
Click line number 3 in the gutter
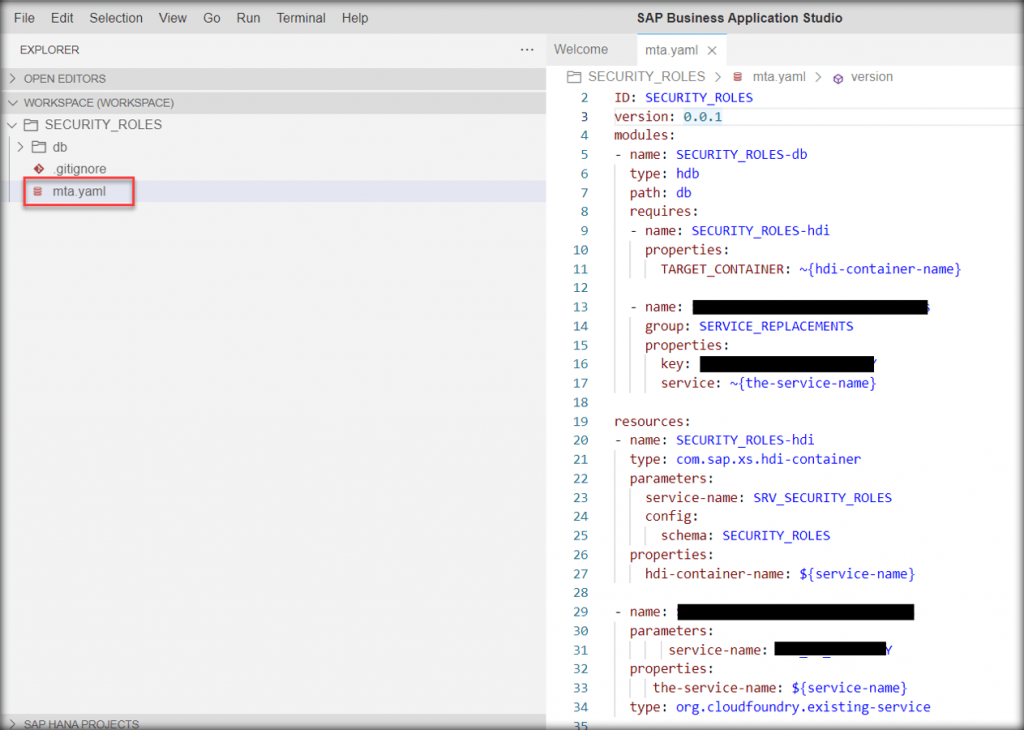[x=584, y=117]
